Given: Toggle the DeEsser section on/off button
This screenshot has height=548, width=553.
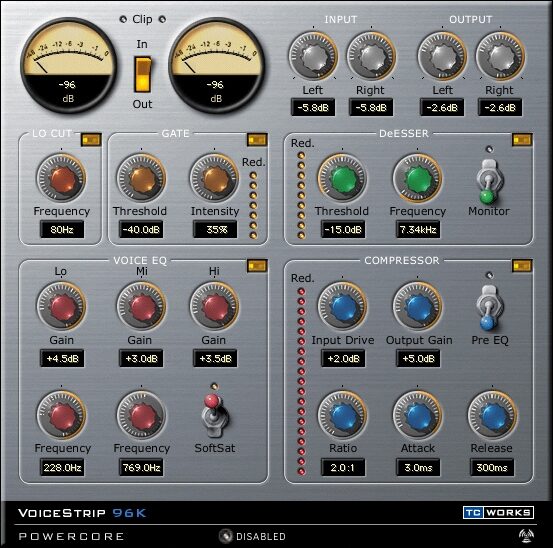Looking at the screenshot, I should (x=522, y=140).
